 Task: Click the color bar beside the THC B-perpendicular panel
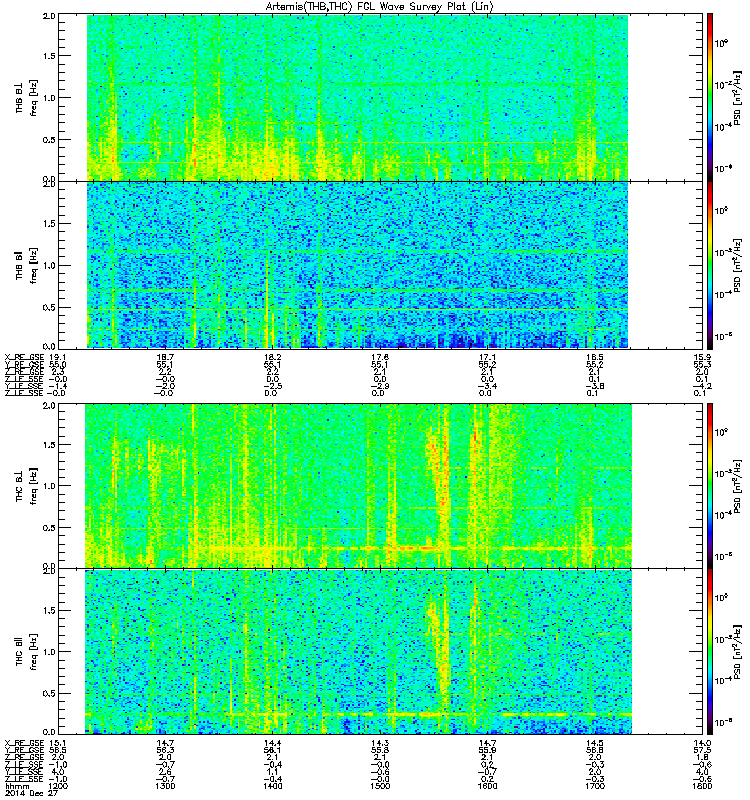[x=710, y=486]
